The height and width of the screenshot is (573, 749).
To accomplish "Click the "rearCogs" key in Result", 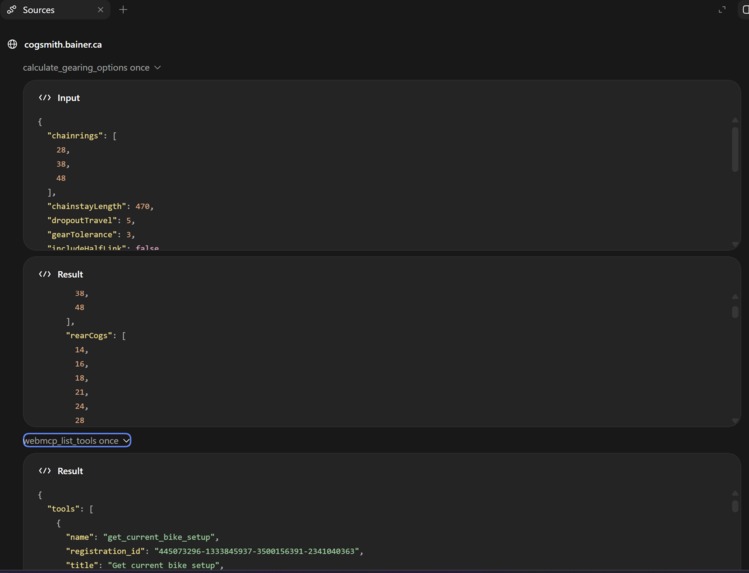I will [89, 336].
